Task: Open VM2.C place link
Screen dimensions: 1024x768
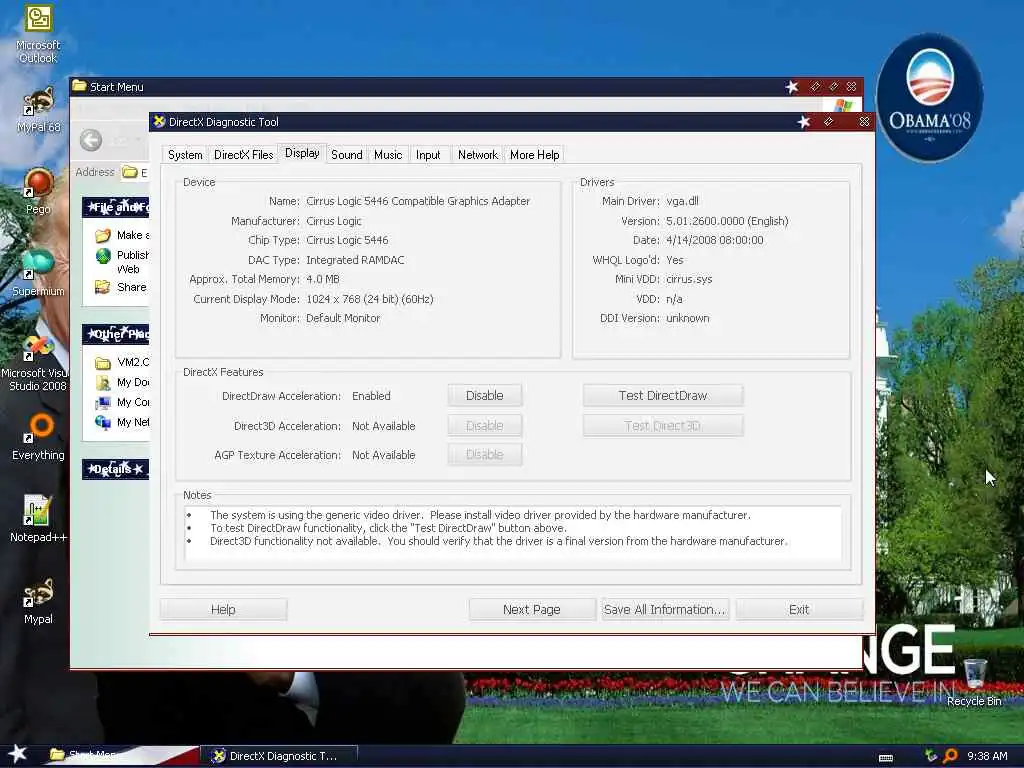Action: click(123, 362)
